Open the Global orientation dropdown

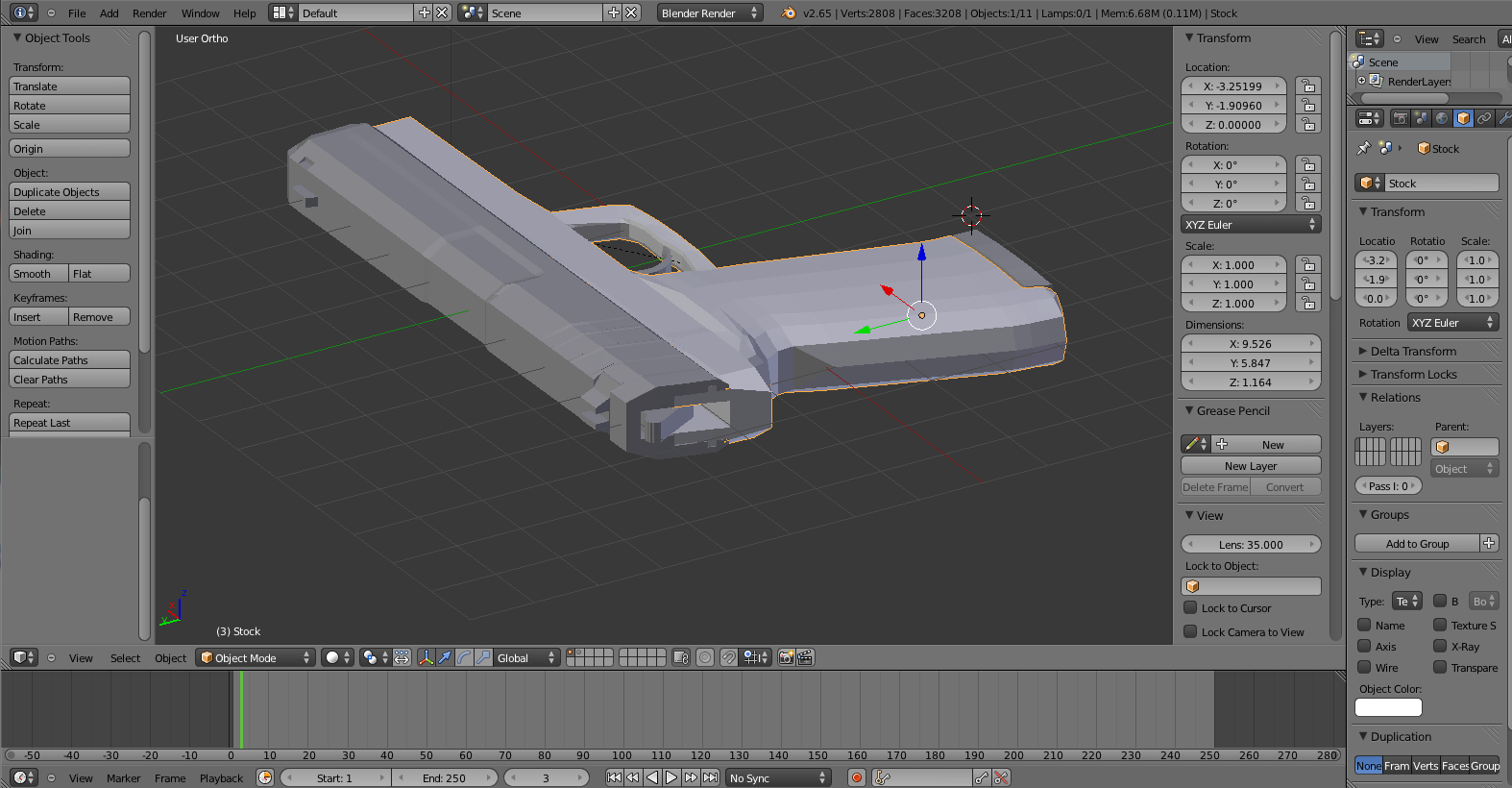coord(526,657)
